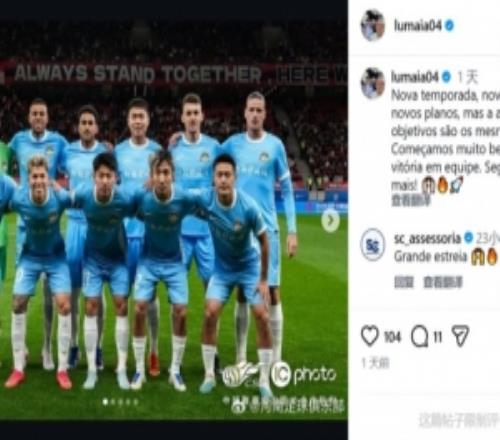Click lumaia04 username in the caption
The width and height of the screenshot is (500, 440).
coord(415,77)
